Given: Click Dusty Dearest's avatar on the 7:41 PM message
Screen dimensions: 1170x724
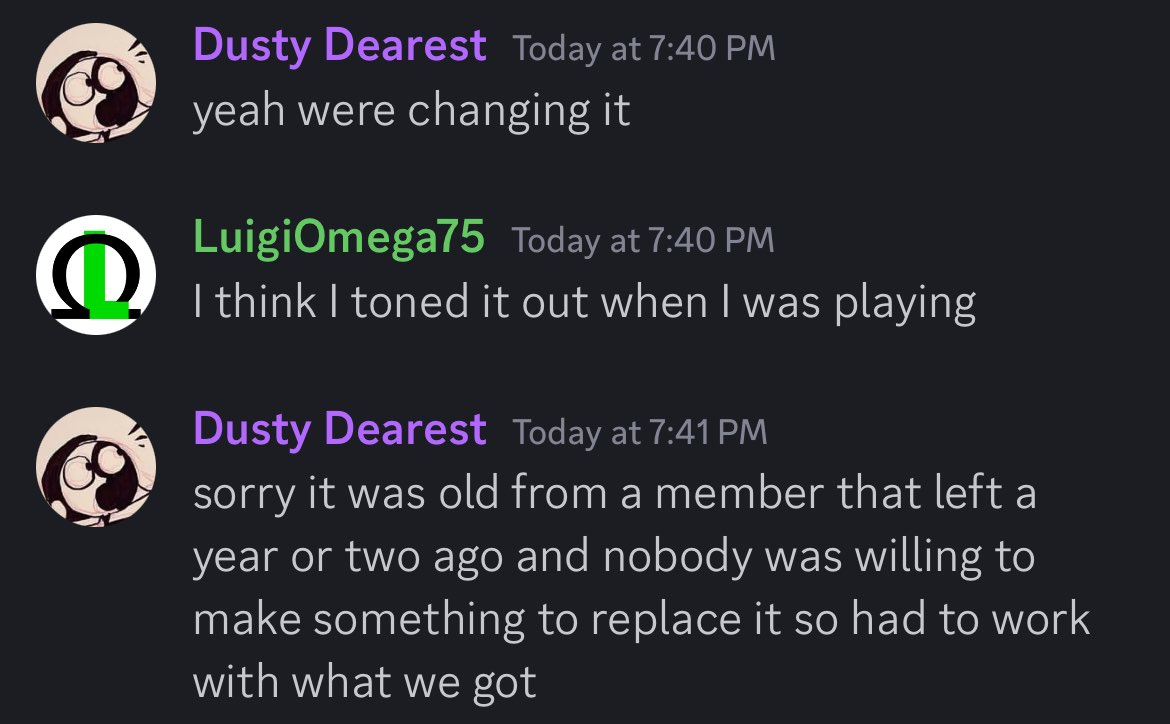Looking at the screenshot, I should coord(96,467).
